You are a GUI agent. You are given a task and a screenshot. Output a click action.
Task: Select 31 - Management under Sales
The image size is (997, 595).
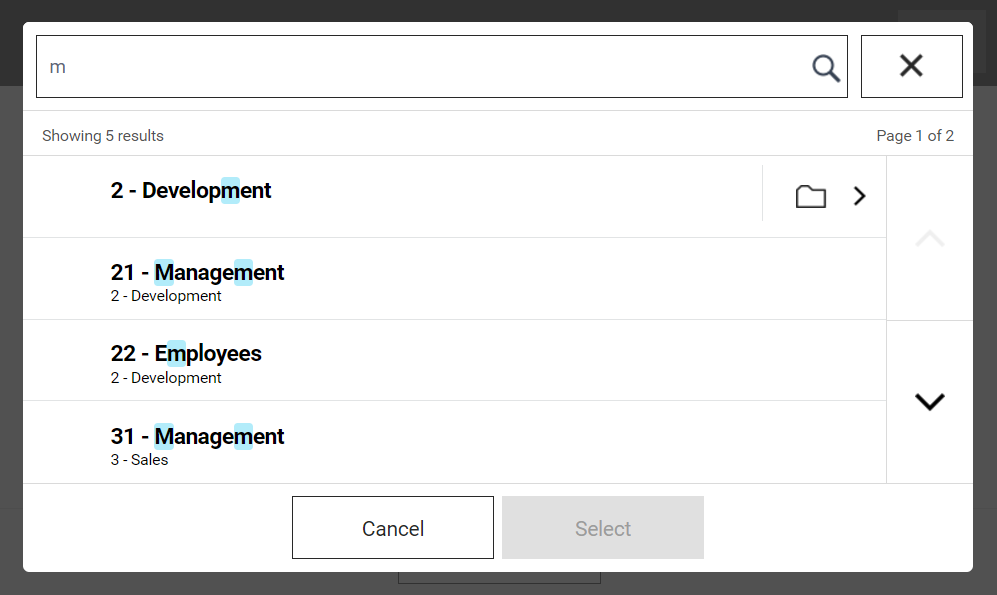coord(455,442)
